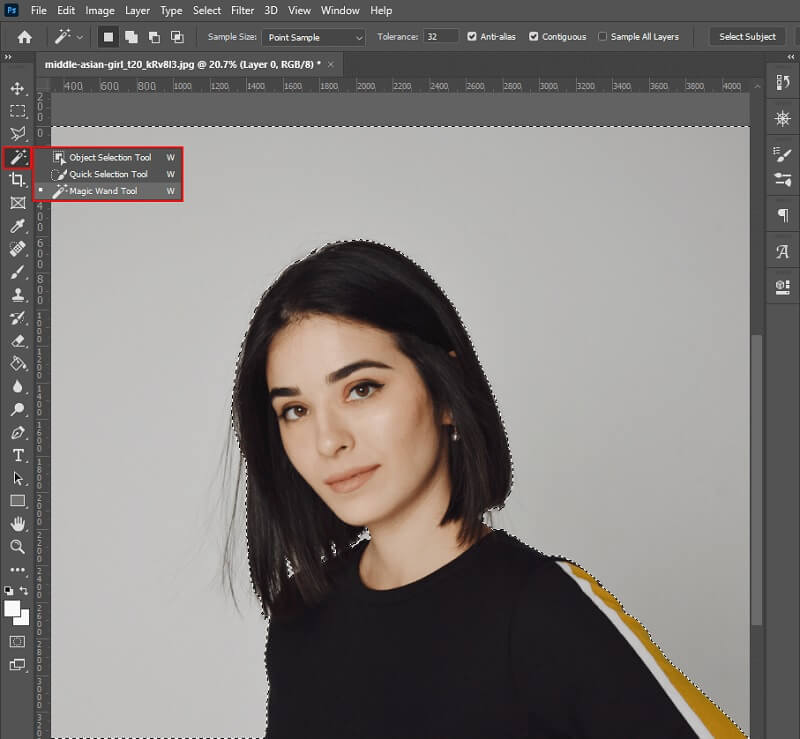
Task: Expand the brush preset picker arrow
Action: click(x=78, y=37)
